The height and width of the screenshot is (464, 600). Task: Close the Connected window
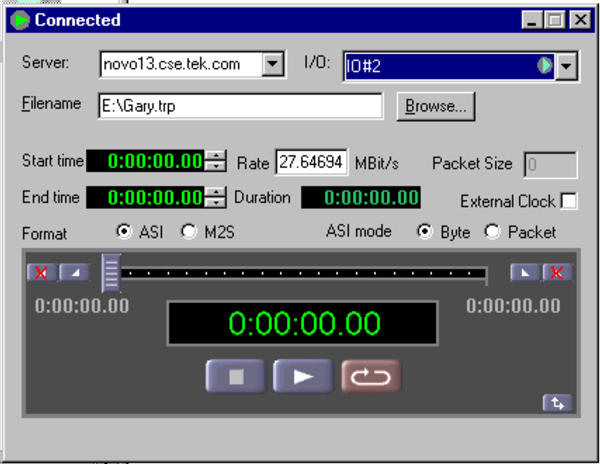(580, 20)
